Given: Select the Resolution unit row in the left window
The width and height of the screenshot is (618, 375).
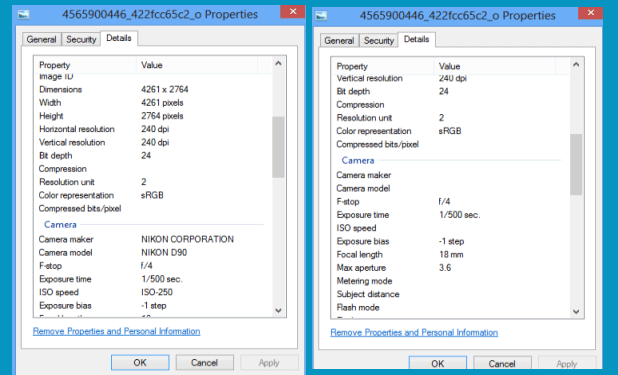Looking at the screenshot, I should (x=153, y=182).
